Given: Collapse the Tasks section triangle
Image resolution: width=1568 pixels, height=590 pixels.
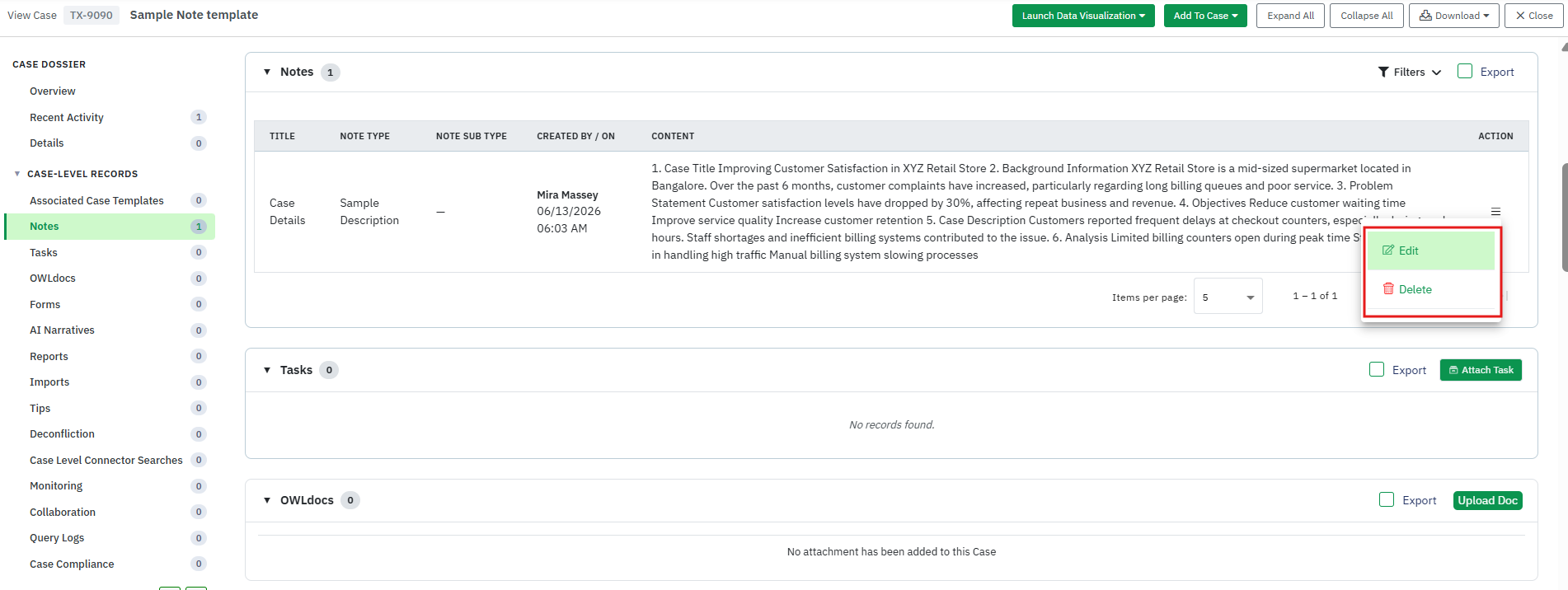Looking at the screenshot, I should point(267,370).
